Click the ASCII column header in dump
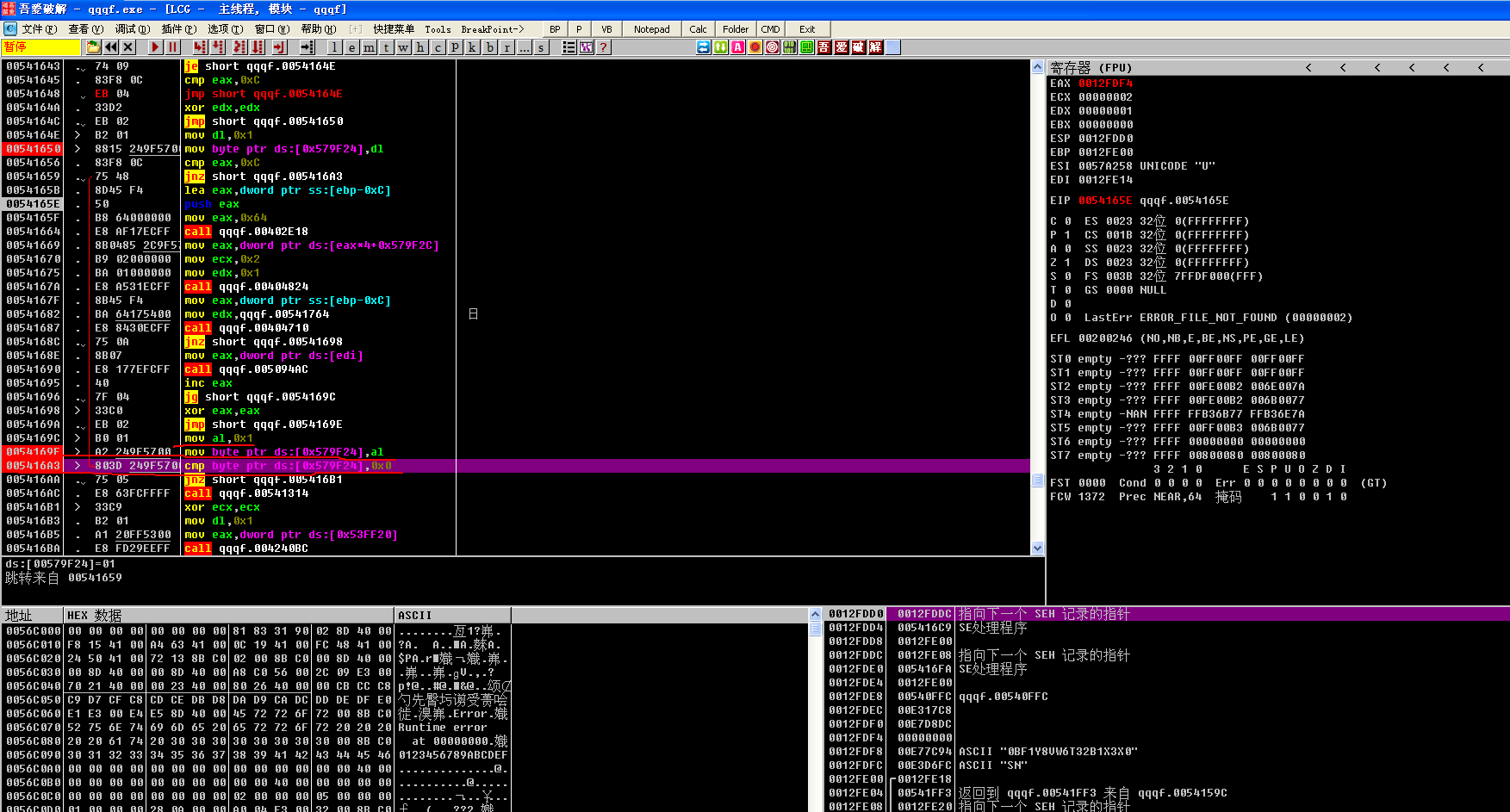 point(452,615)
